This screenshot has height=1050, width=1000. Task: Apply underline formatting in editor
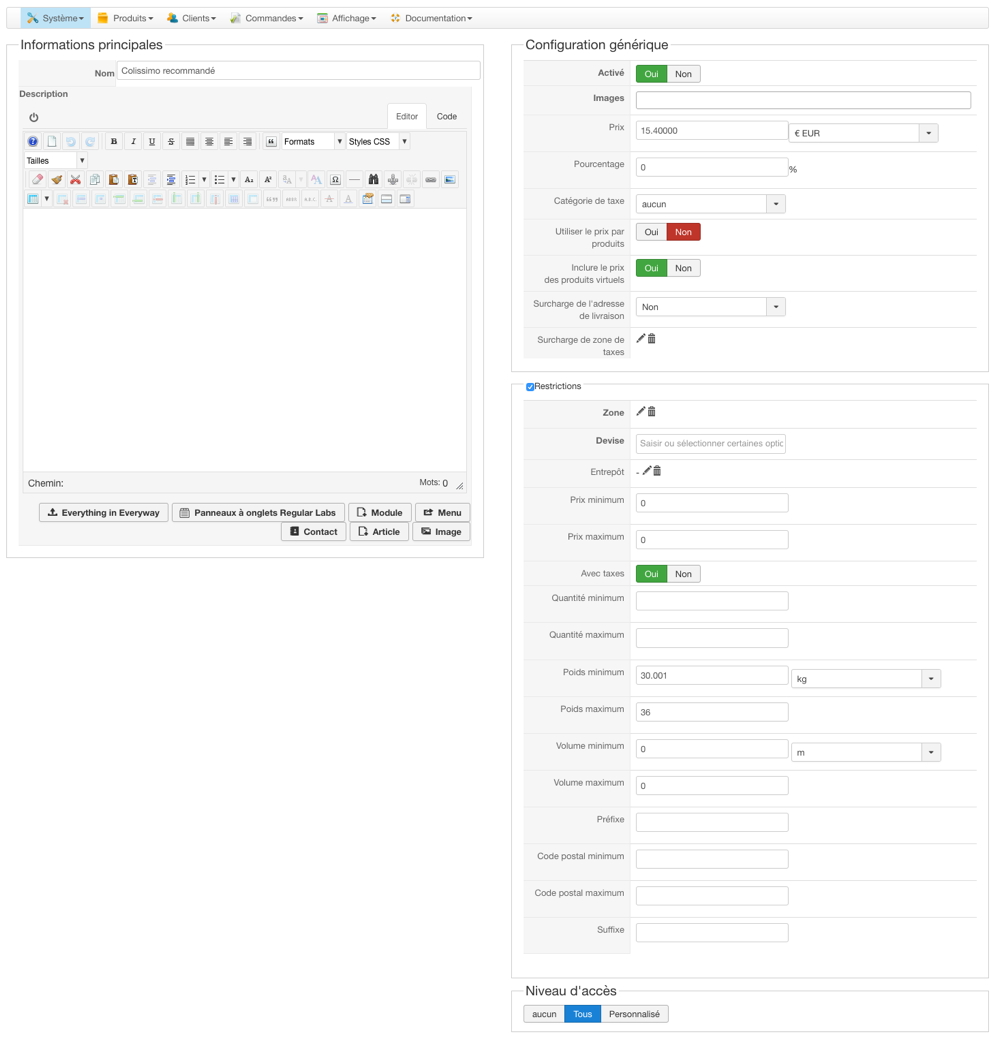click(x=152, y=141)
